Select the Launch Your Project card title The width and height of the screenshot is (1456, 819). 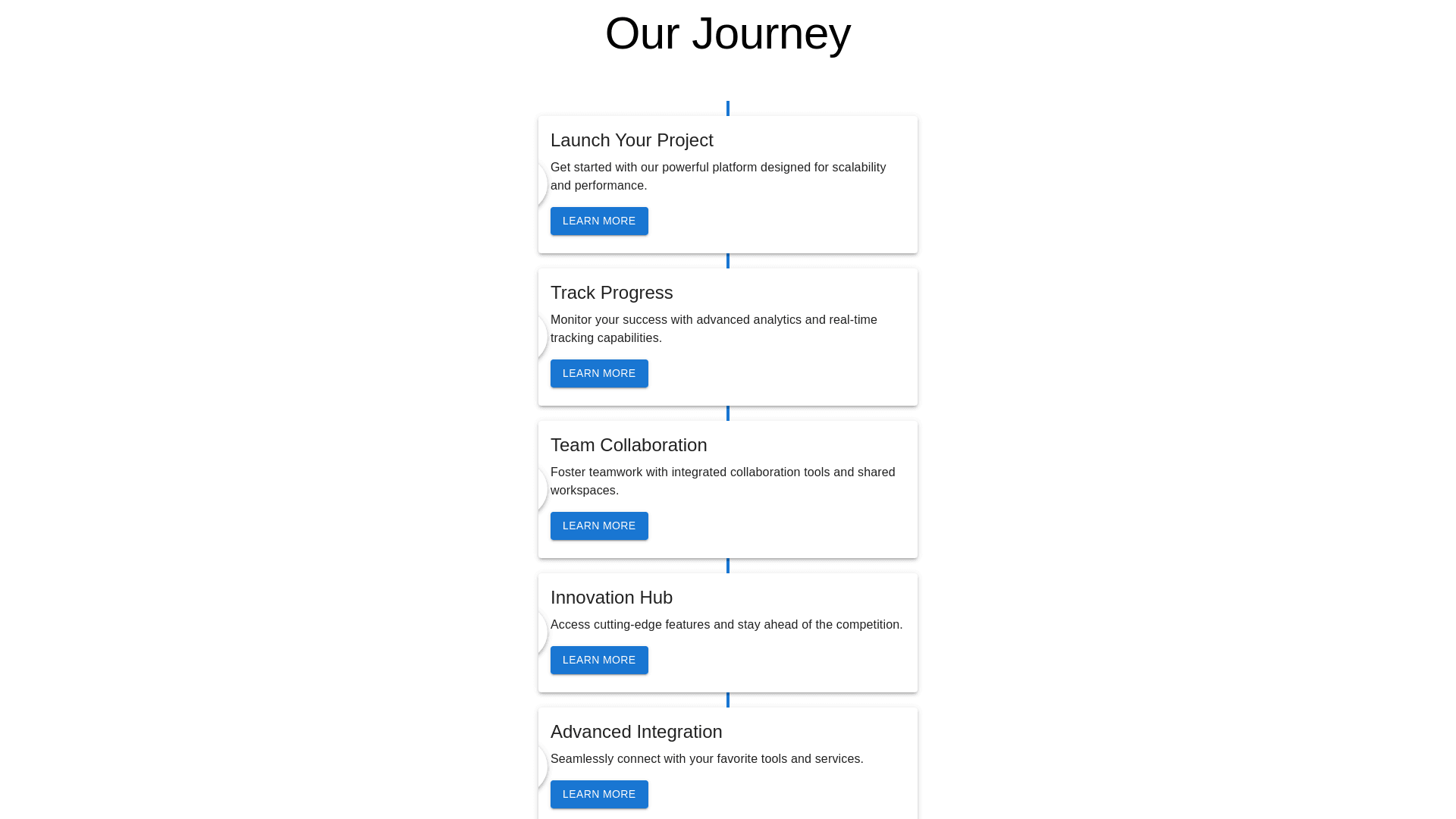point(632,141)
